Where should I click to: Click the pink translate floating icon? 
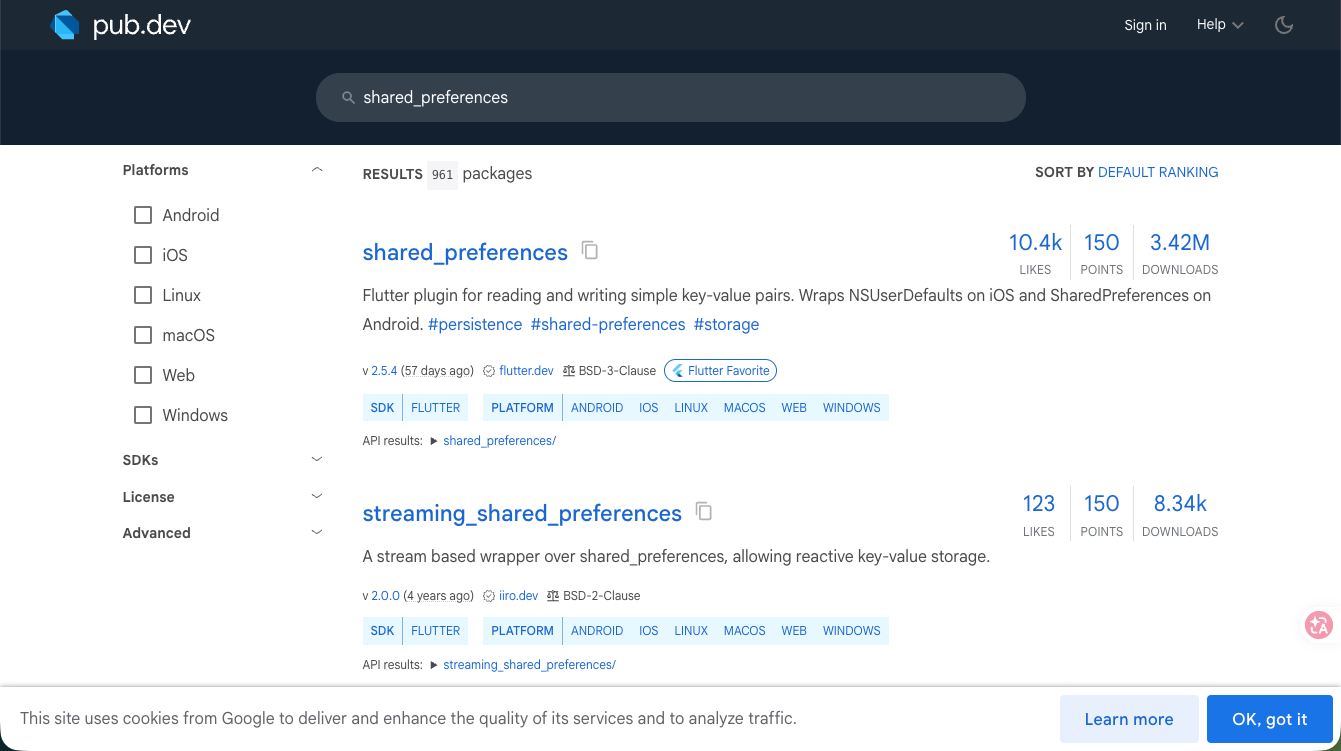(x=1319, y=625)
